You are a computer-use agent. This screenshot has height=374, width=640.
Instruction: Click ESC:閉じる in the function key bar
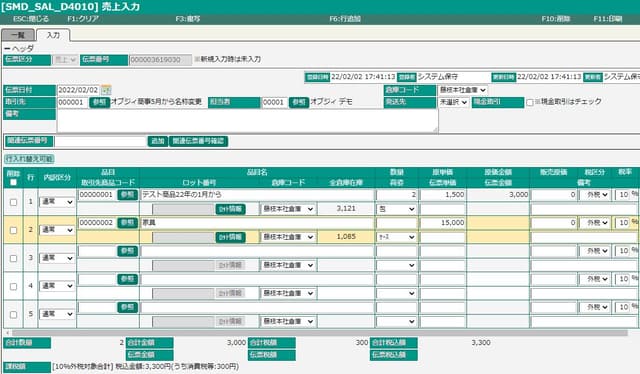pos(31,19)
